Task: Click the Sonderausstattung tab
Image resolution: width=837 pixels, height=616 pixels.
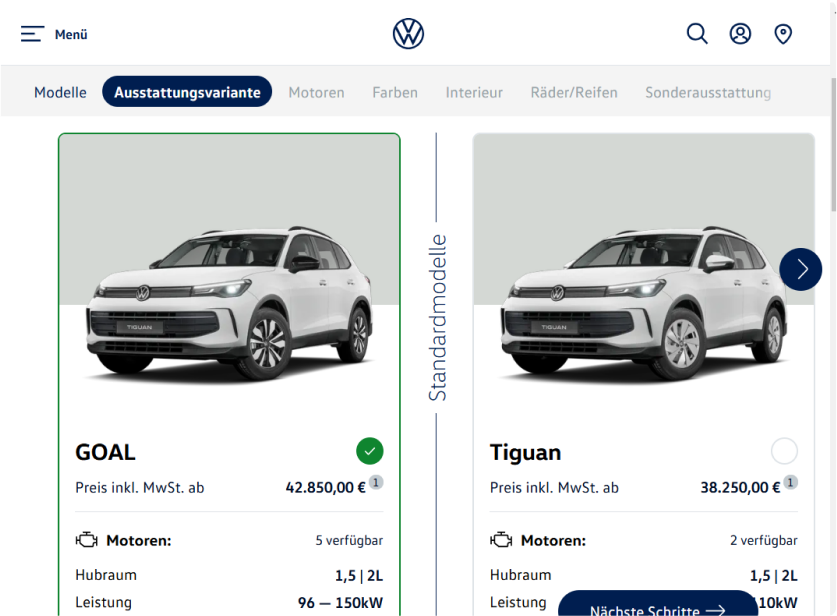Action: click(x=708, y=92)
